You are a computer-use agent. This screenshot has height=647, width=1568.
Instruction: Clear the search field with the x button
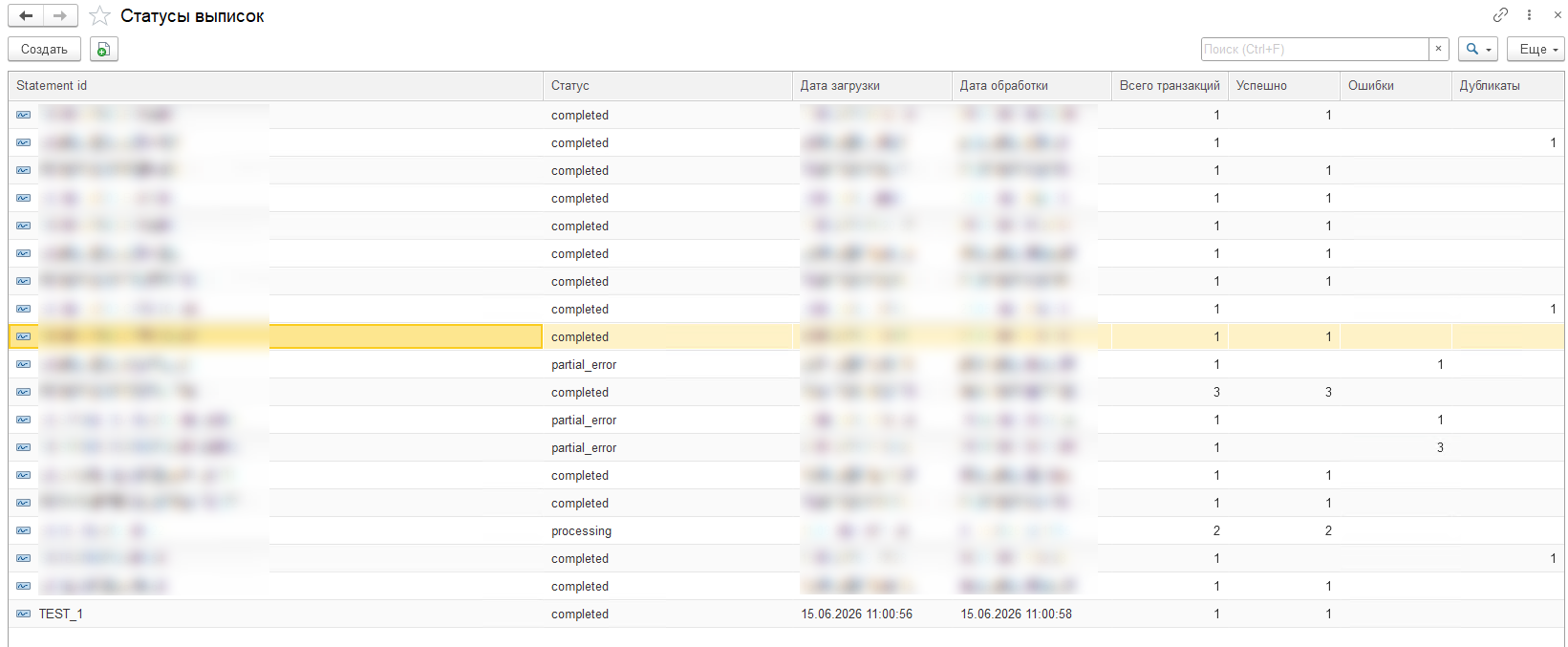point(1438,49)
